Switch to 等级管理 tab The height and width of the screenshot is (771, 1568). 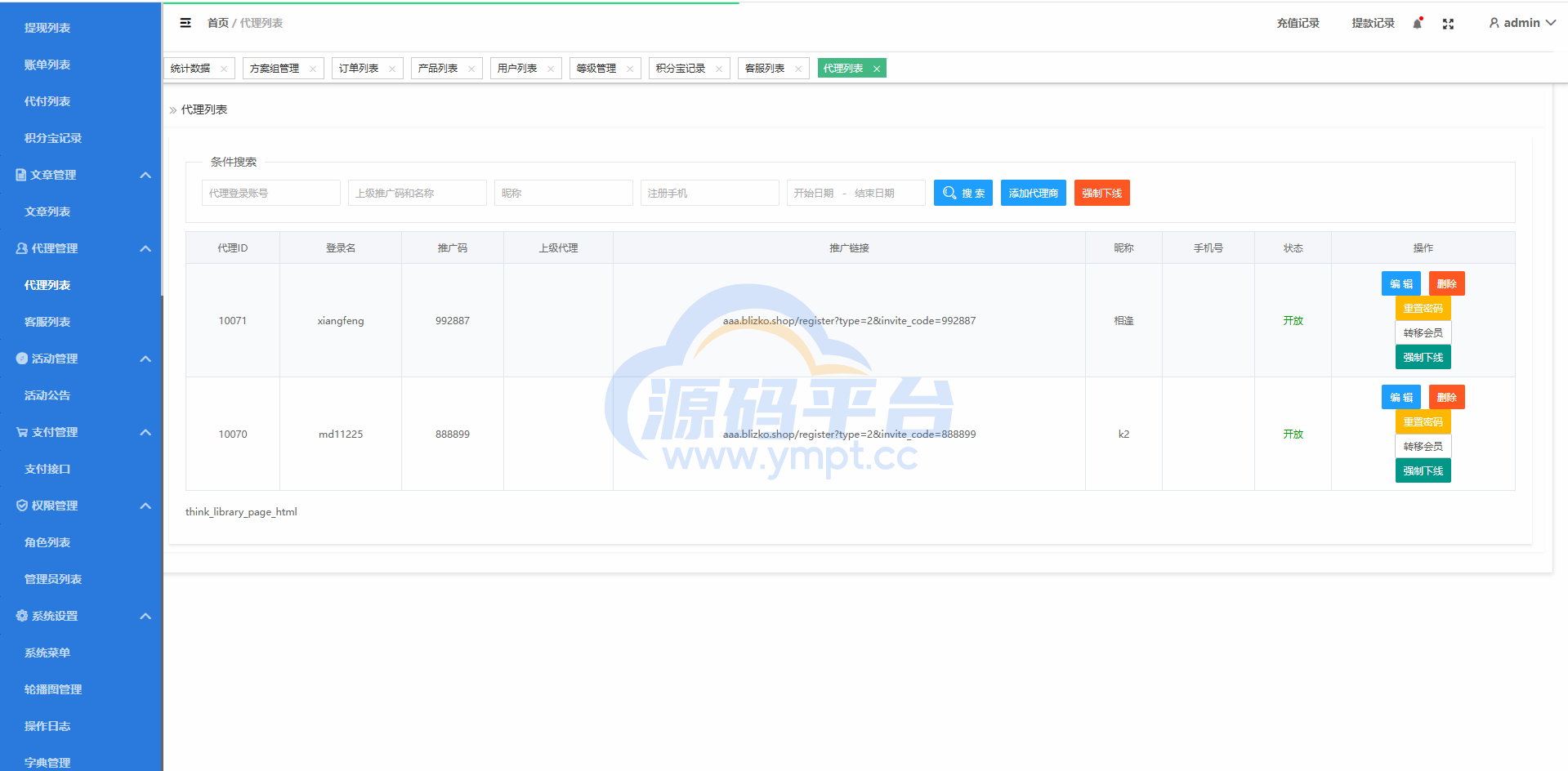coord(596,69)
